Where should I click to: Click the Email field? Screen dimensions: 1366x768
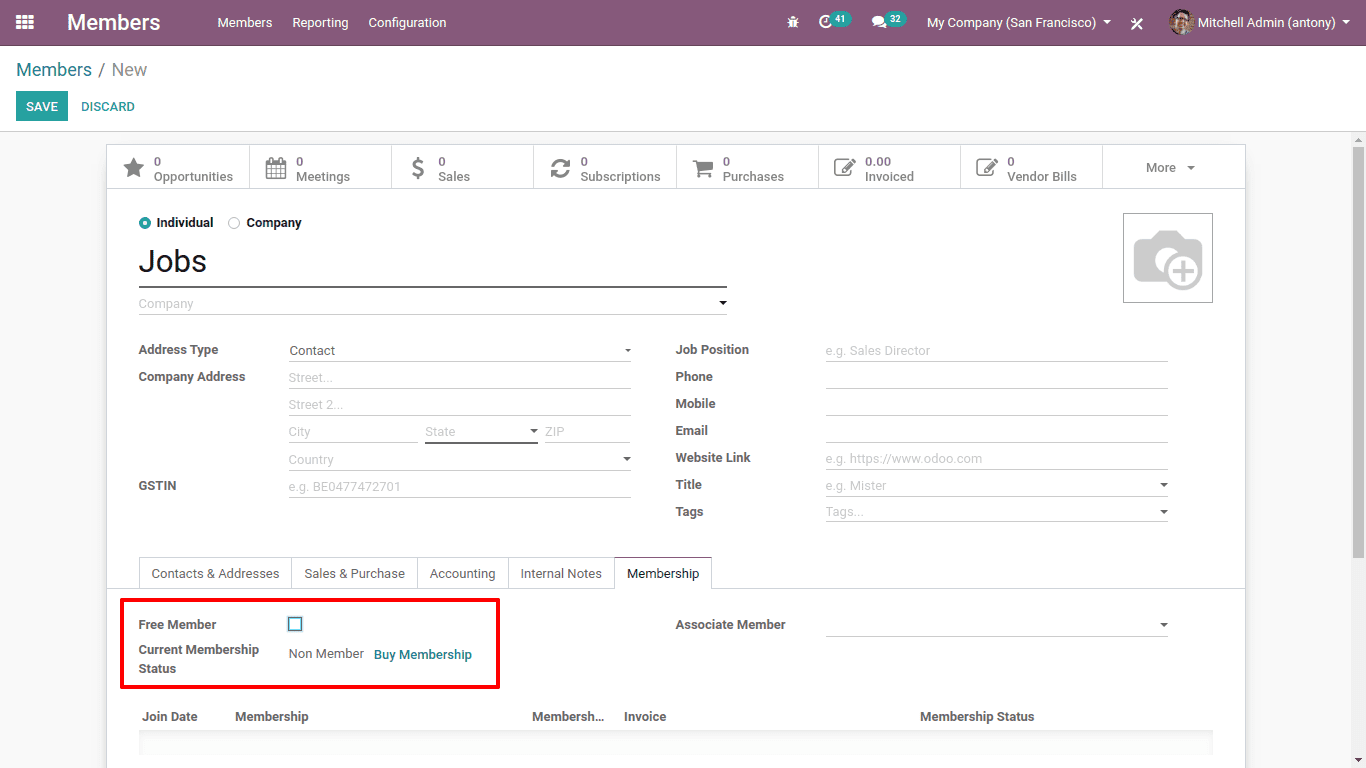pos(996,431)
